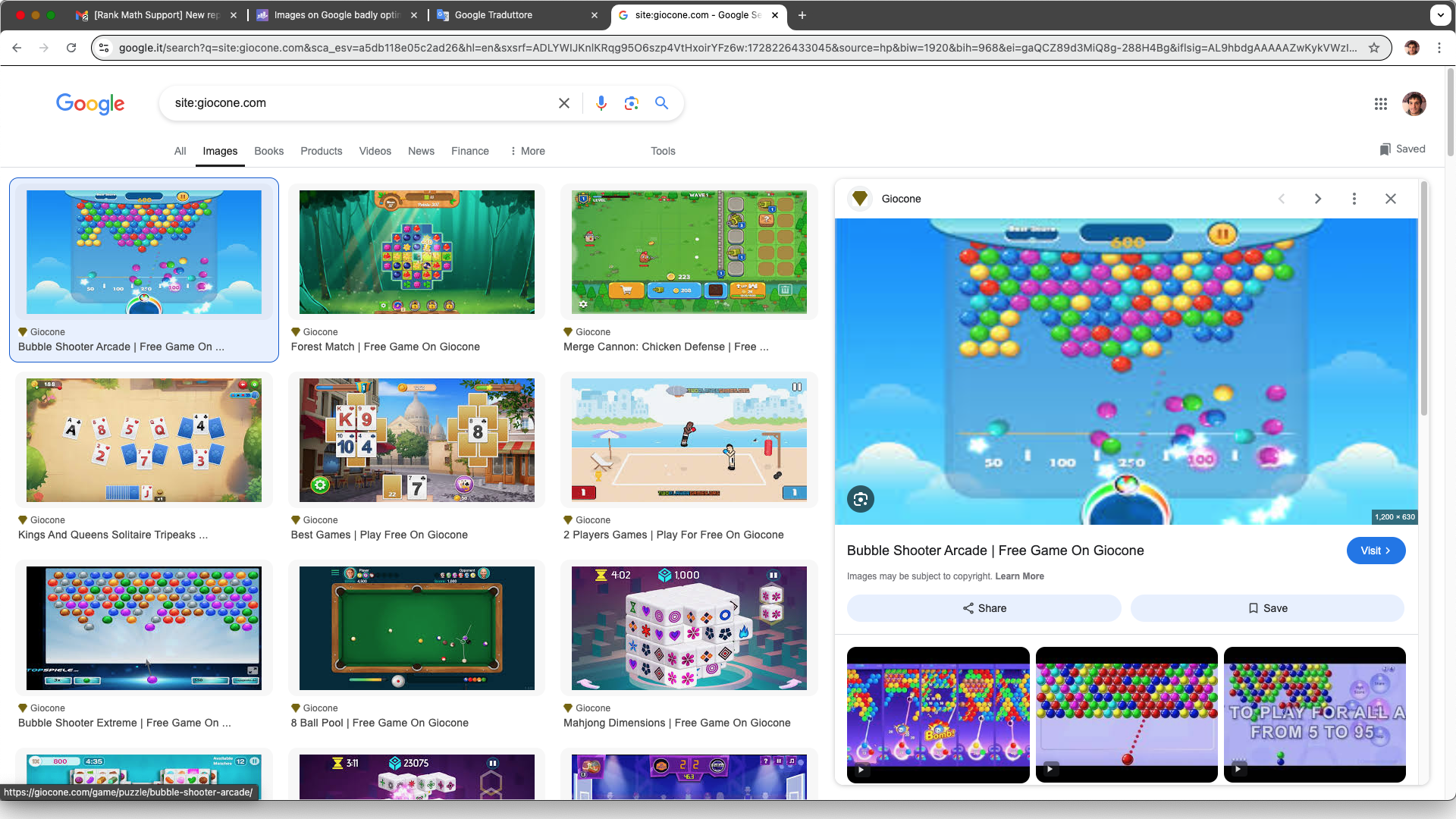Open the Tools options
Screen dimensions: 1456x819
click(x=663, y=151)
